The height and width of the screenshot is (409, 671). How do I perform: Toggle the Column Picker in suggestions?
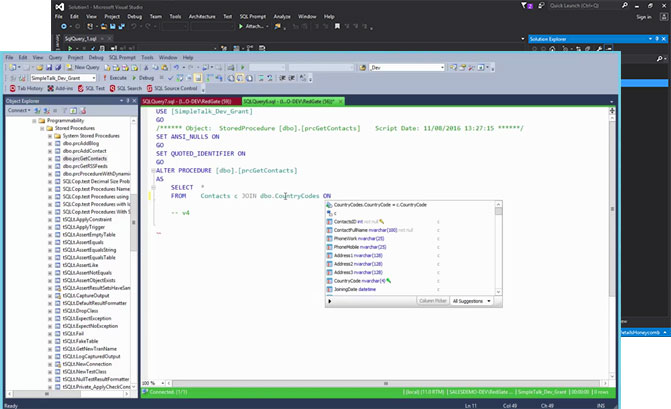433,301
